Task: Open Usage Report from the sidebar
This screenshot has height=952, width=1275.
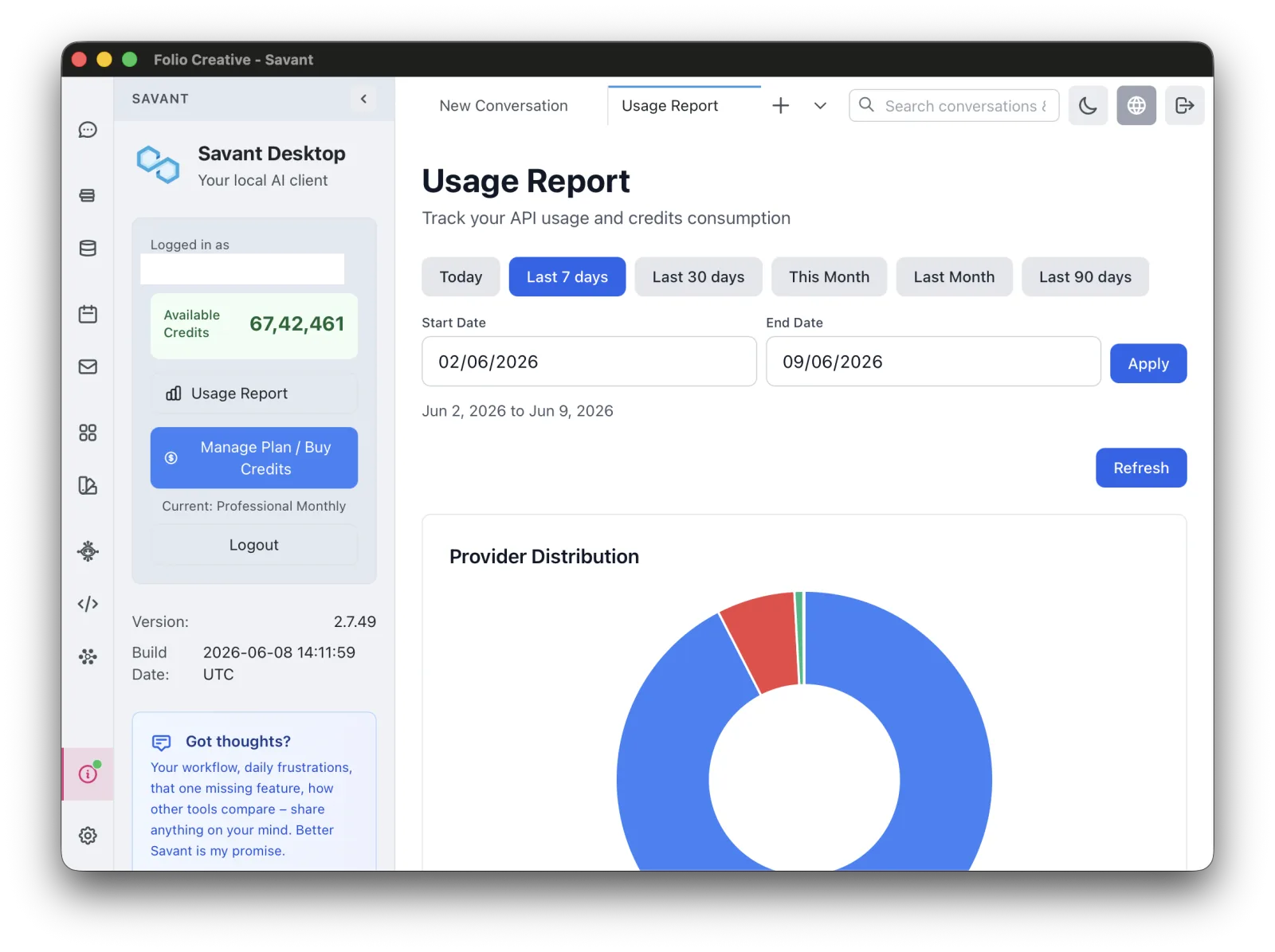Action: (x=254, y=394)
